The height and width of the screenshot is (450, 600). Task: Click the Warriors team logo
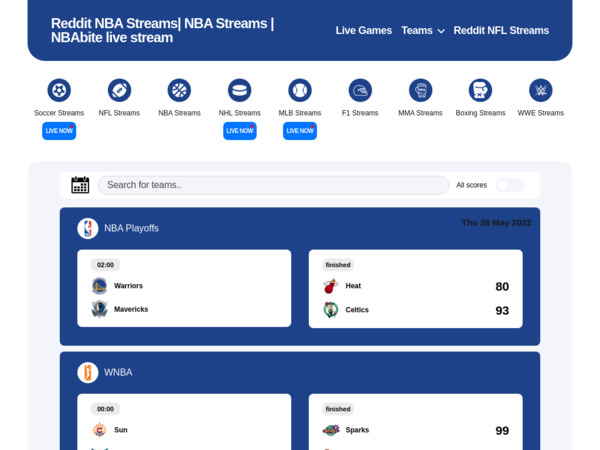99,286
